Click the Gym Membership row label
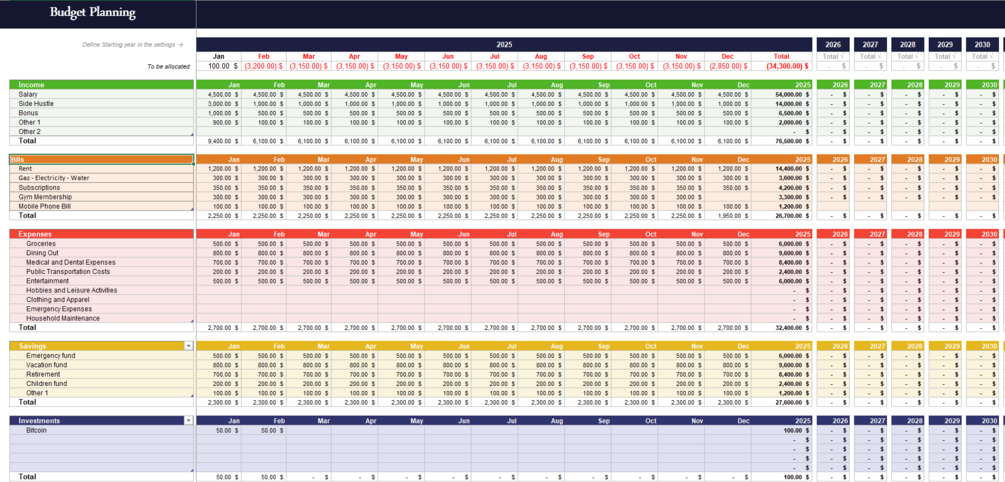 point(45,197)
